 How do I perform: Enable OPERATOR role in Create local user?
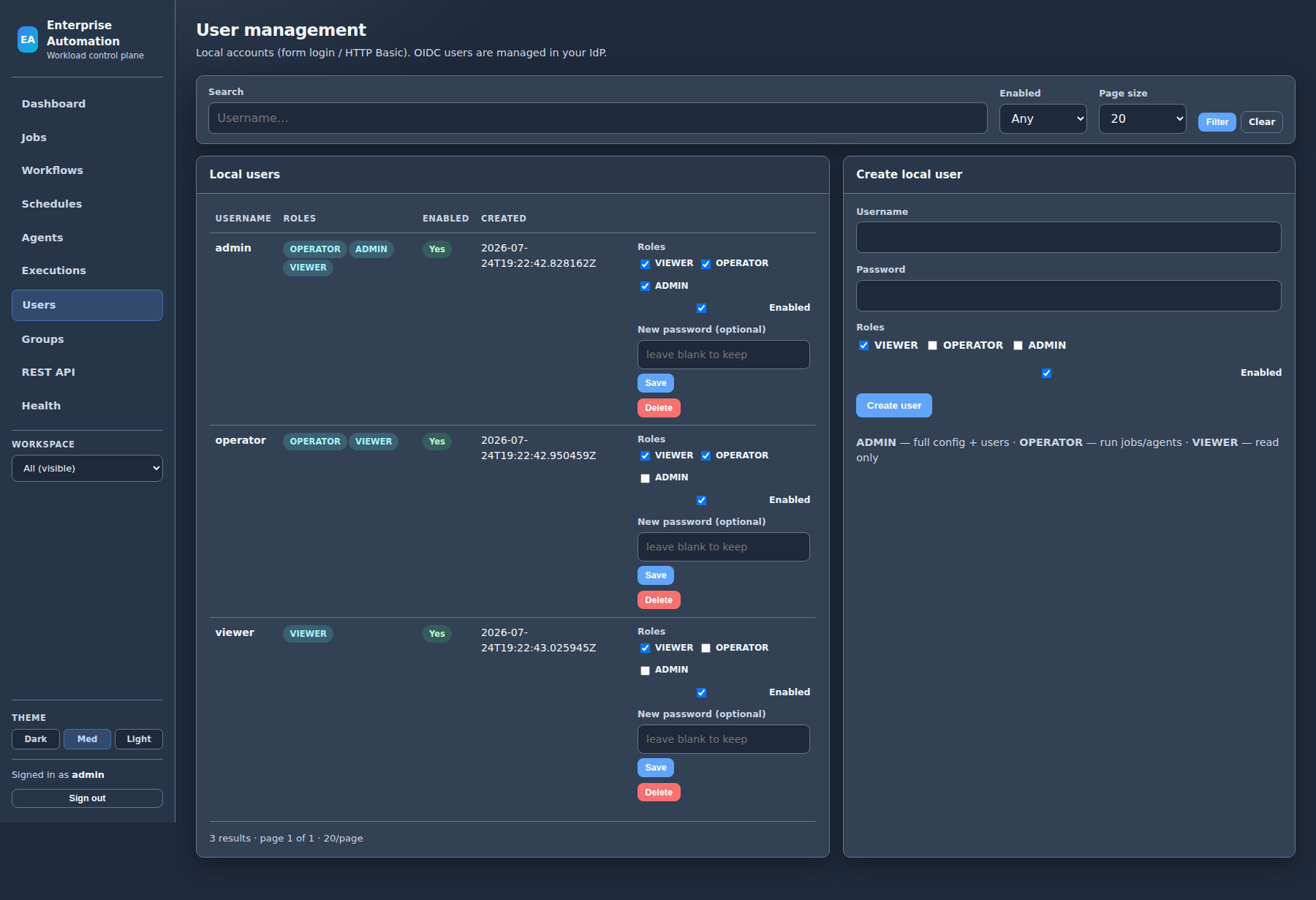(x=932, y=346)
